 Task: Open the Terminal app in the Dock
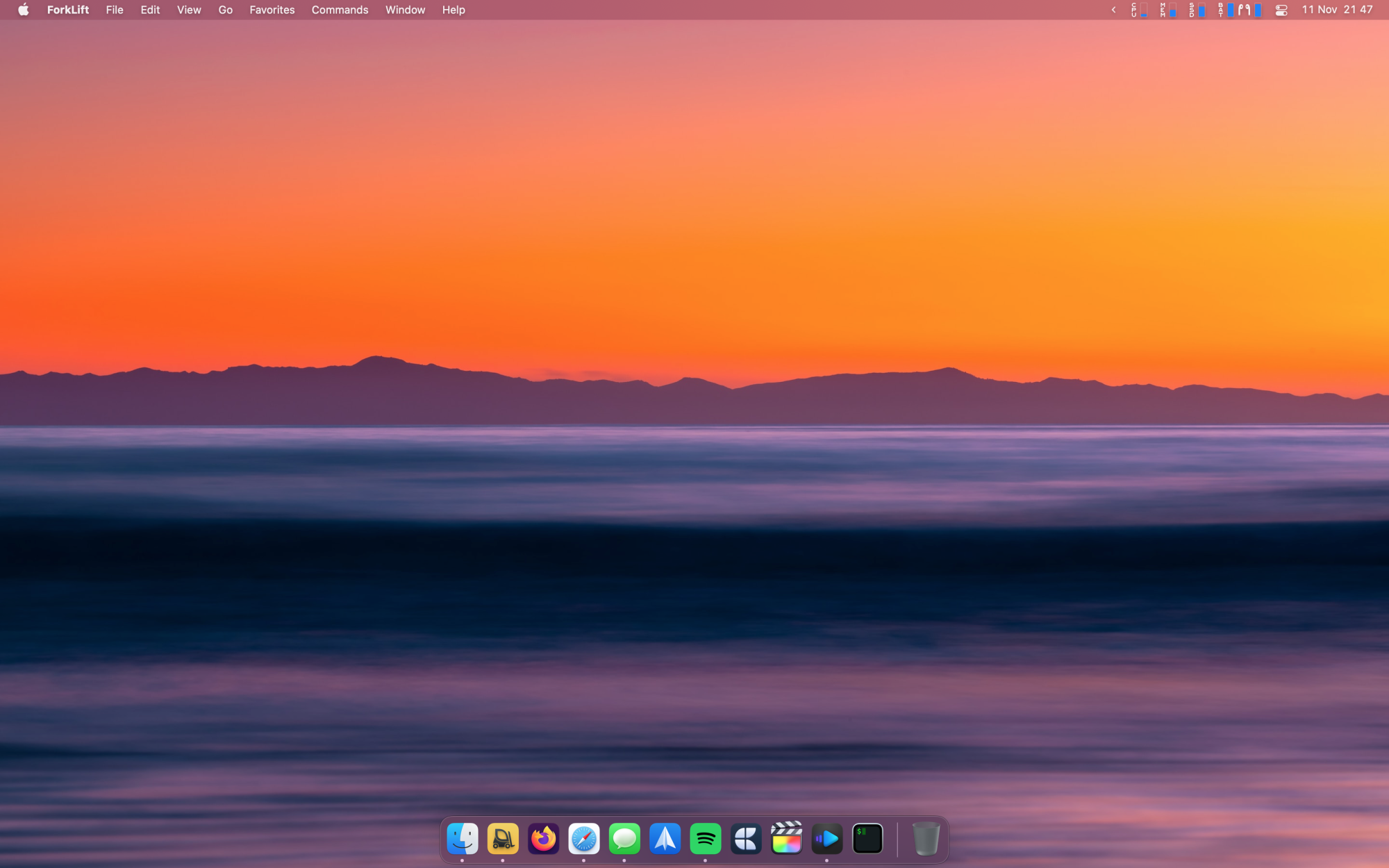pyautogui.click(x=867, y=839)
